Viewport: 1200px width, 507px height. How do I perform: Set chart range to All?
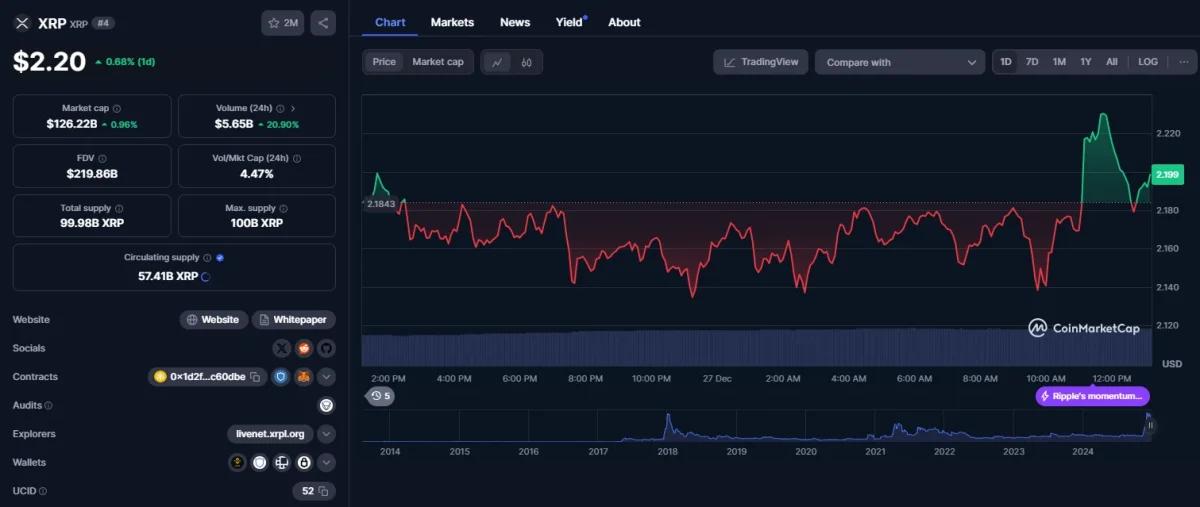click(x=1112, y=62)
